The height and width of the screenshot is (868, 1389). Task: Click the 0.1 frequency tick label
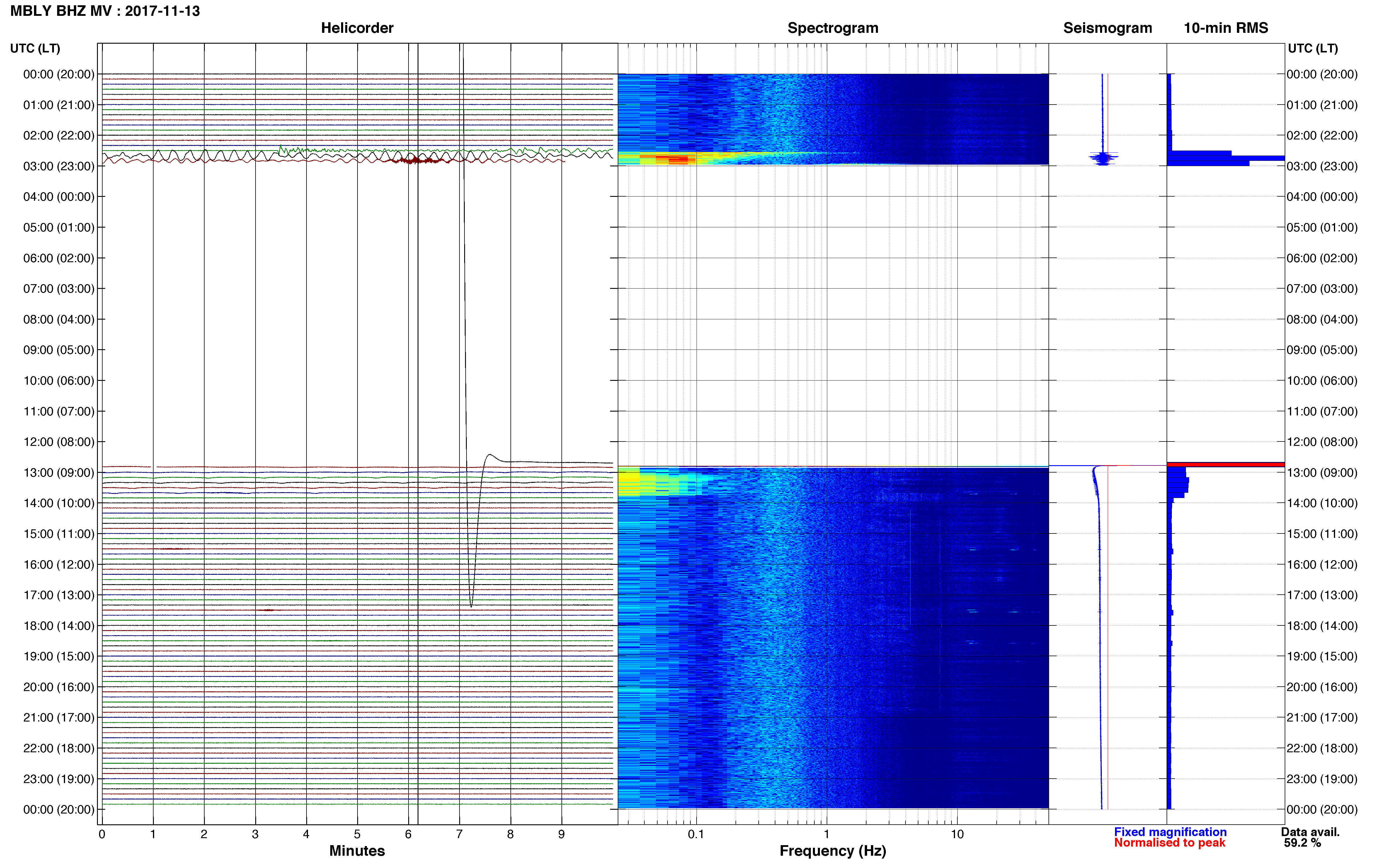(x=696, y=834)
